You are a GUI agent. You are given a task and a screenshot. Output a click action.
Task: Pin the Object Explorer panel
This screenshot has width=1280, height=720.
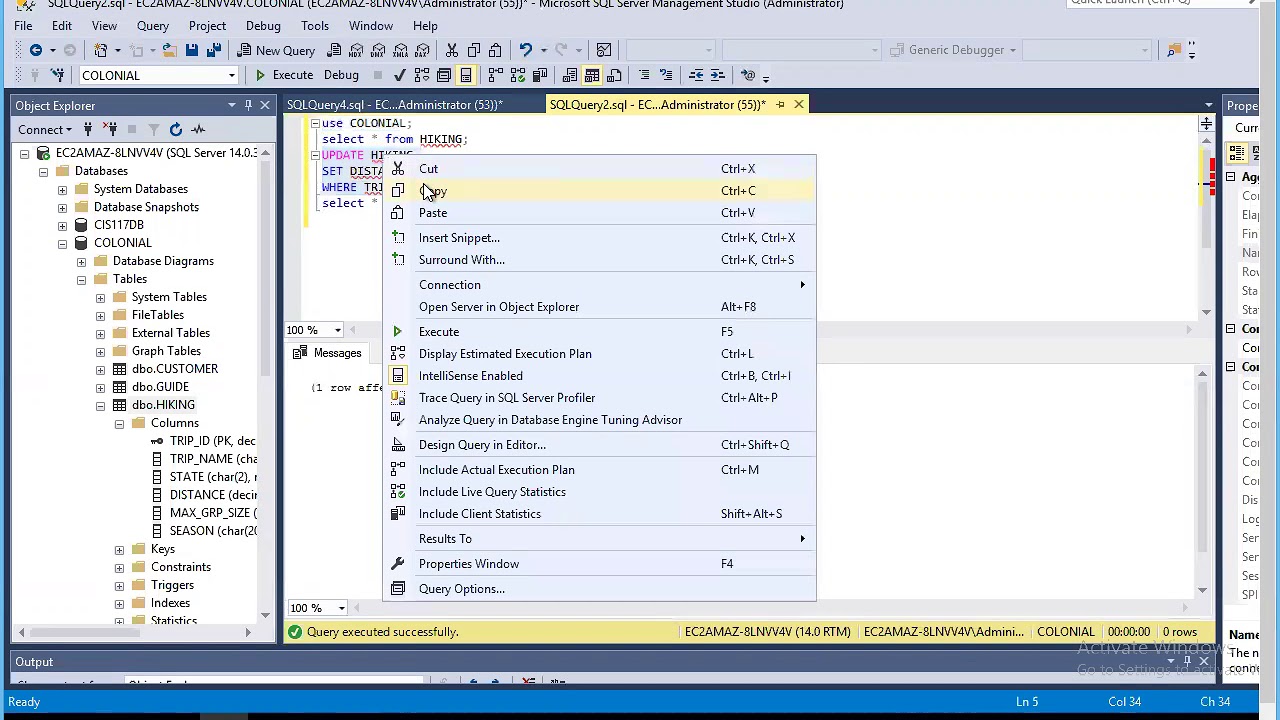248,105
